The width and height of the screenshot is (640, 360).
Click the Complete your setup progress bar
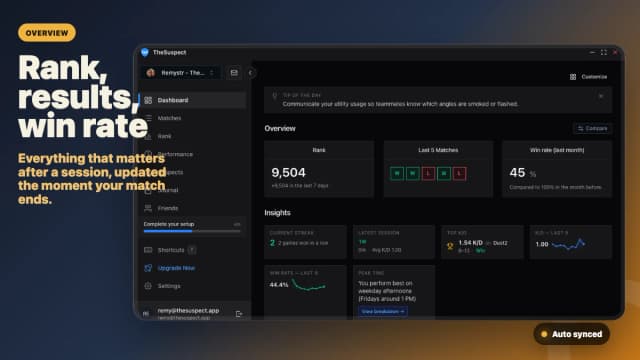tap(192, 231)
